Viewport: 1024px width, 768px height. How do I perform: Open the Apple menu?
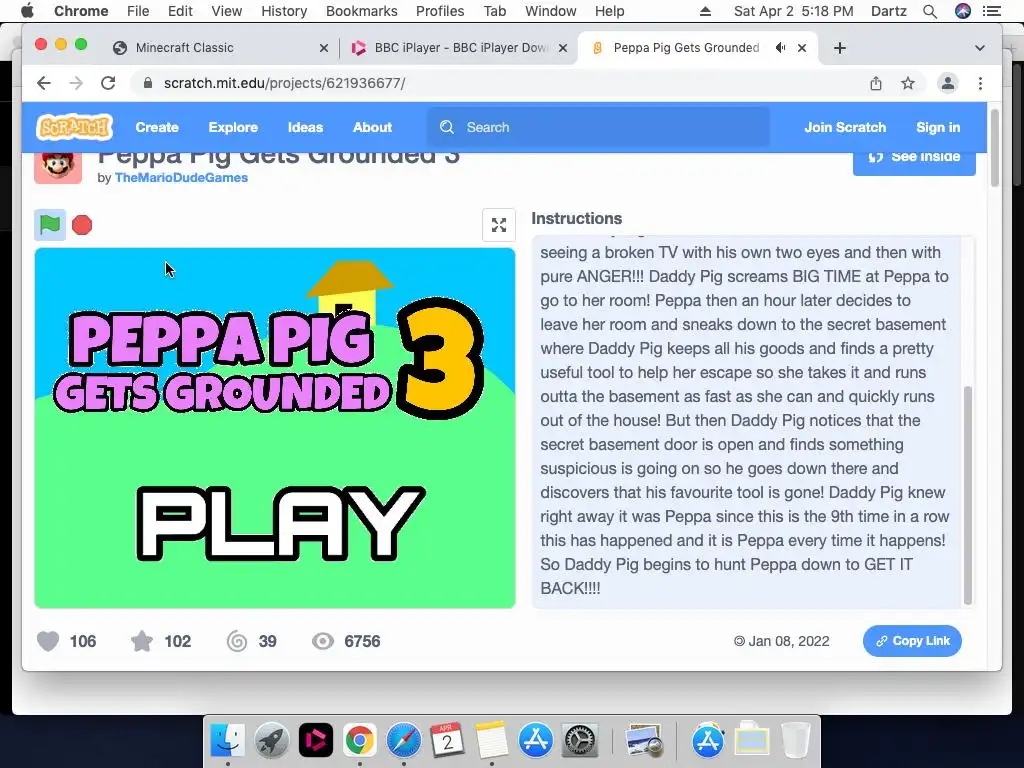click(27, 11)
